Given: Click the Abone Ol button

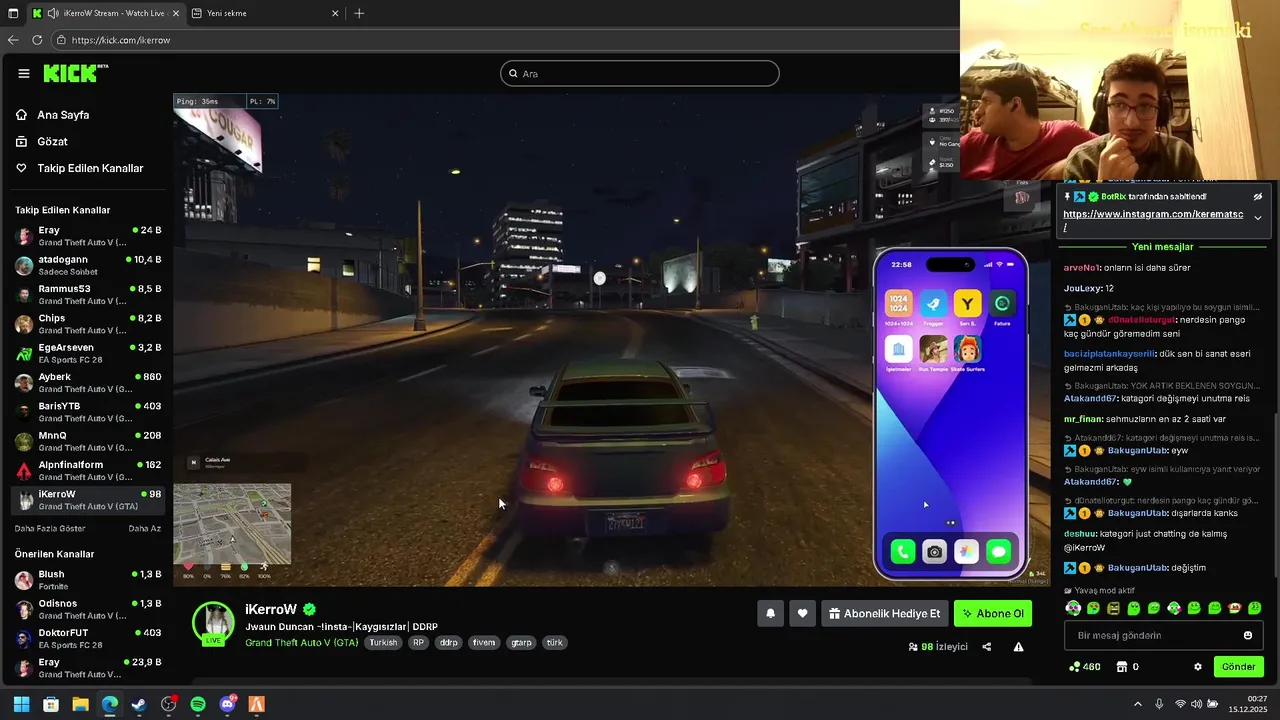Looking at the screenshot, I should (x=993, y=614).
